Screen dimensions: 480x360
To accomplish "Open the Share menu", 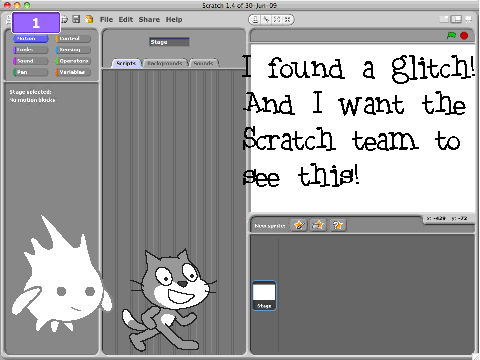I will 149,19.
